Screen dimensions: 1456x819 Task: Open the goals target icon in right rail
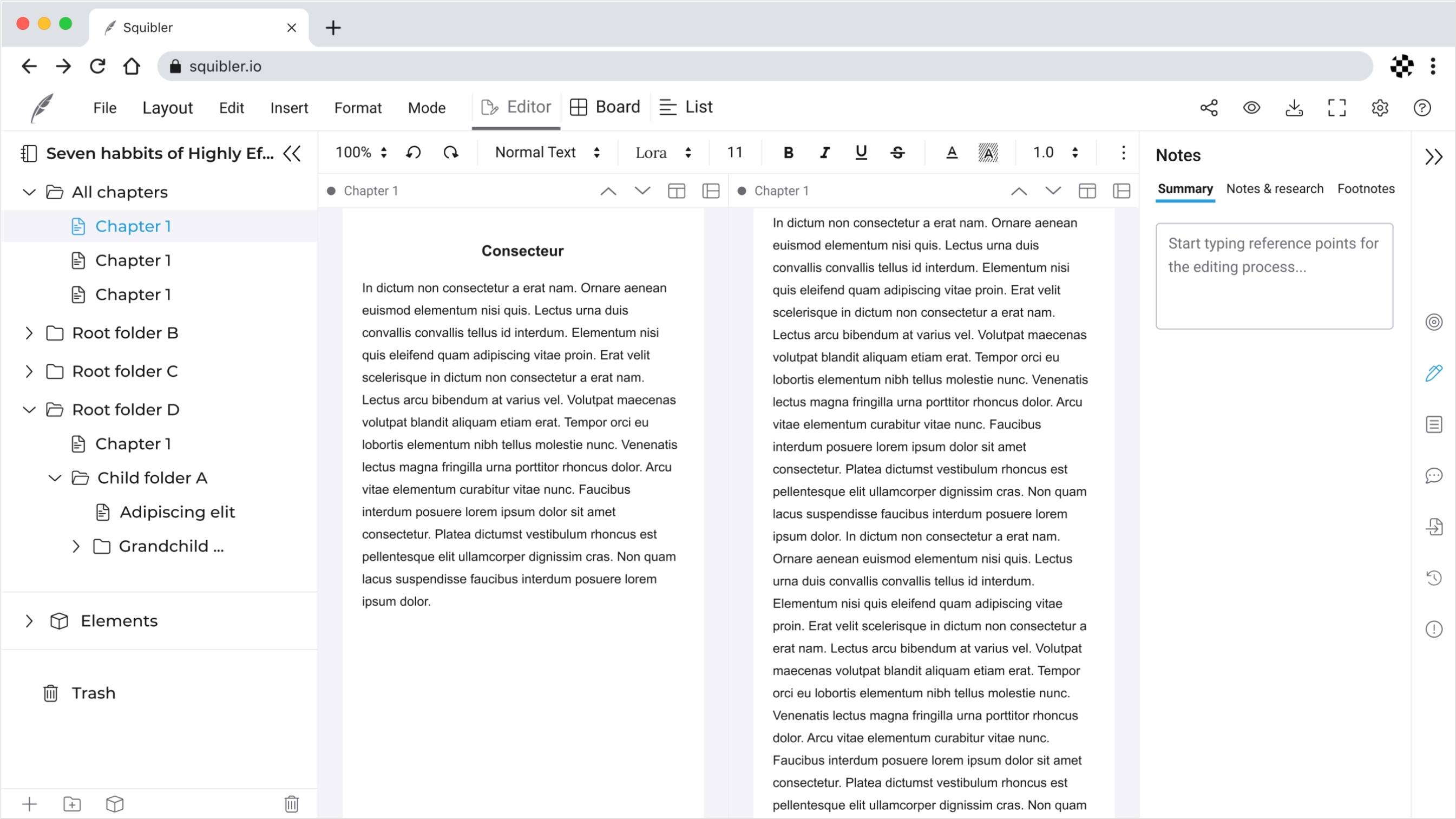(x=1434, y=322)
